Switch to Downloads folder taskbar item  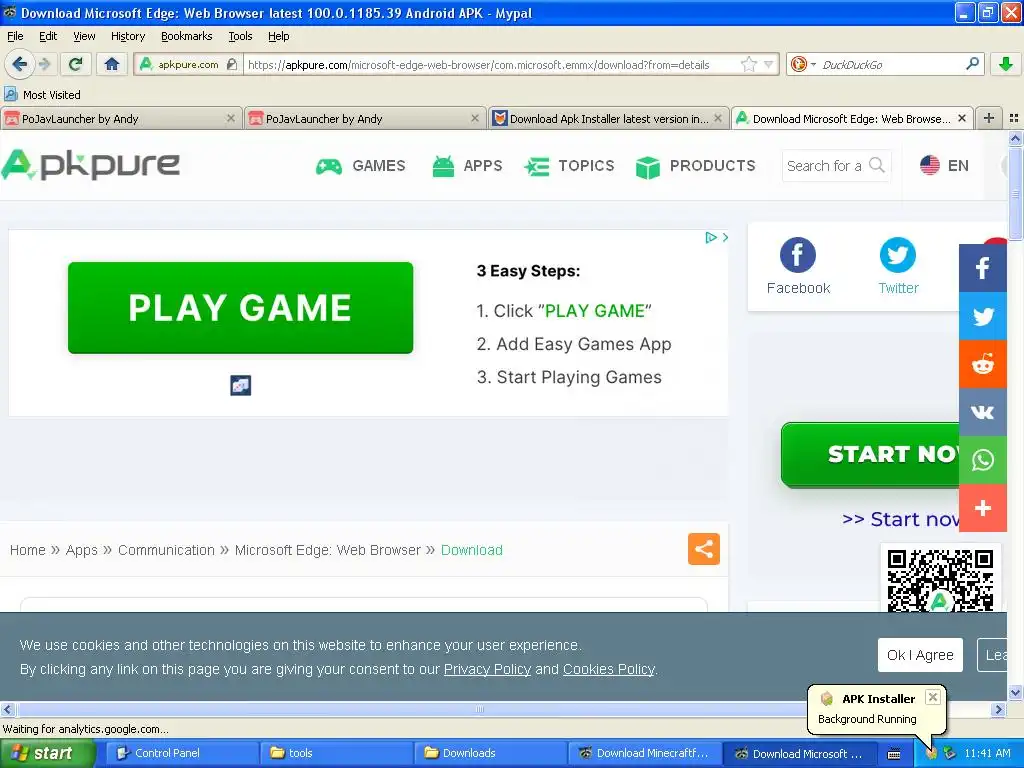[490, 754]
